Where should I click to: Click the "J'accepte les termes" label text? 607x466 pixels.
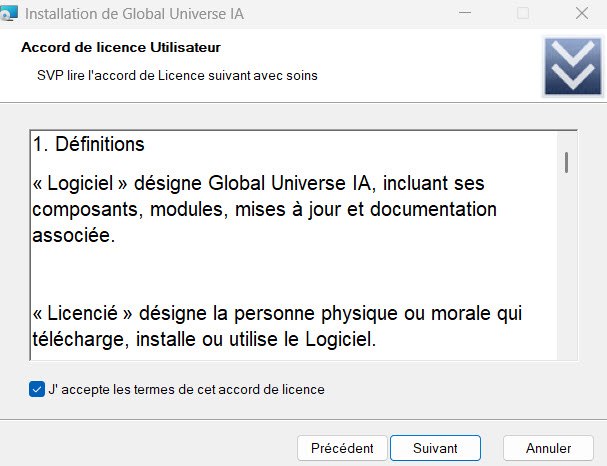(186, 389)
